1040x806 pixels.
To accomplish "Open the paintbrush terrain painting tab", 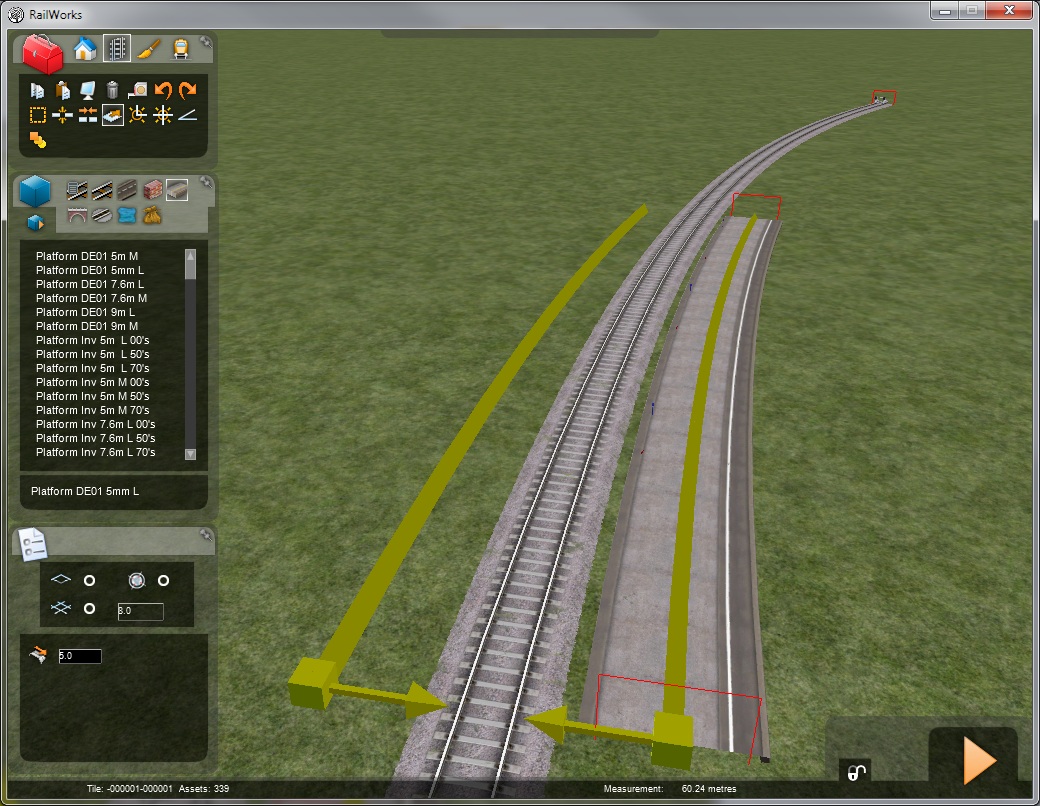I will pos(149,49).
